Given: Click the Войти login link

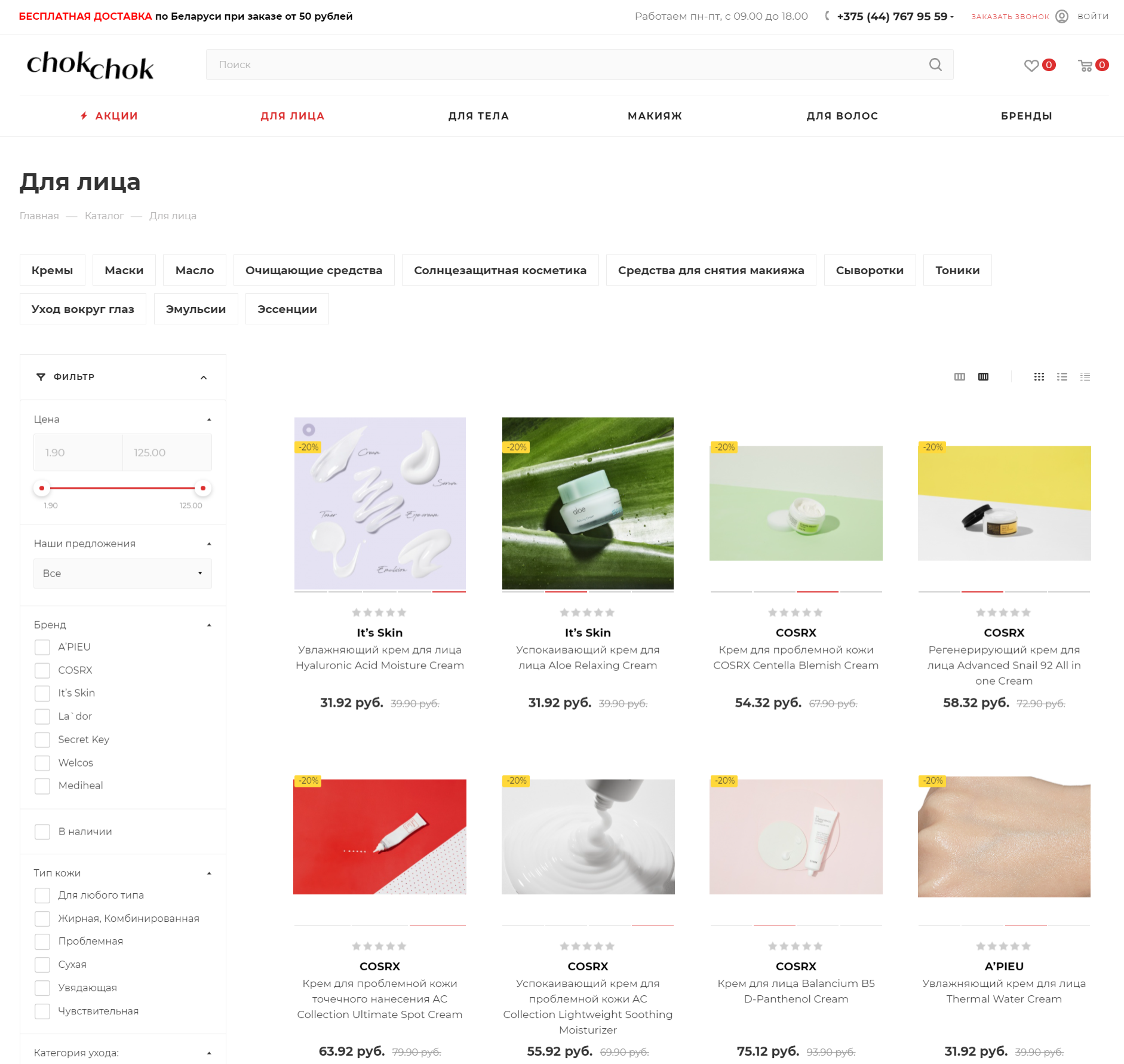Looking at the screenshot, I should (x=1093, y=16).
